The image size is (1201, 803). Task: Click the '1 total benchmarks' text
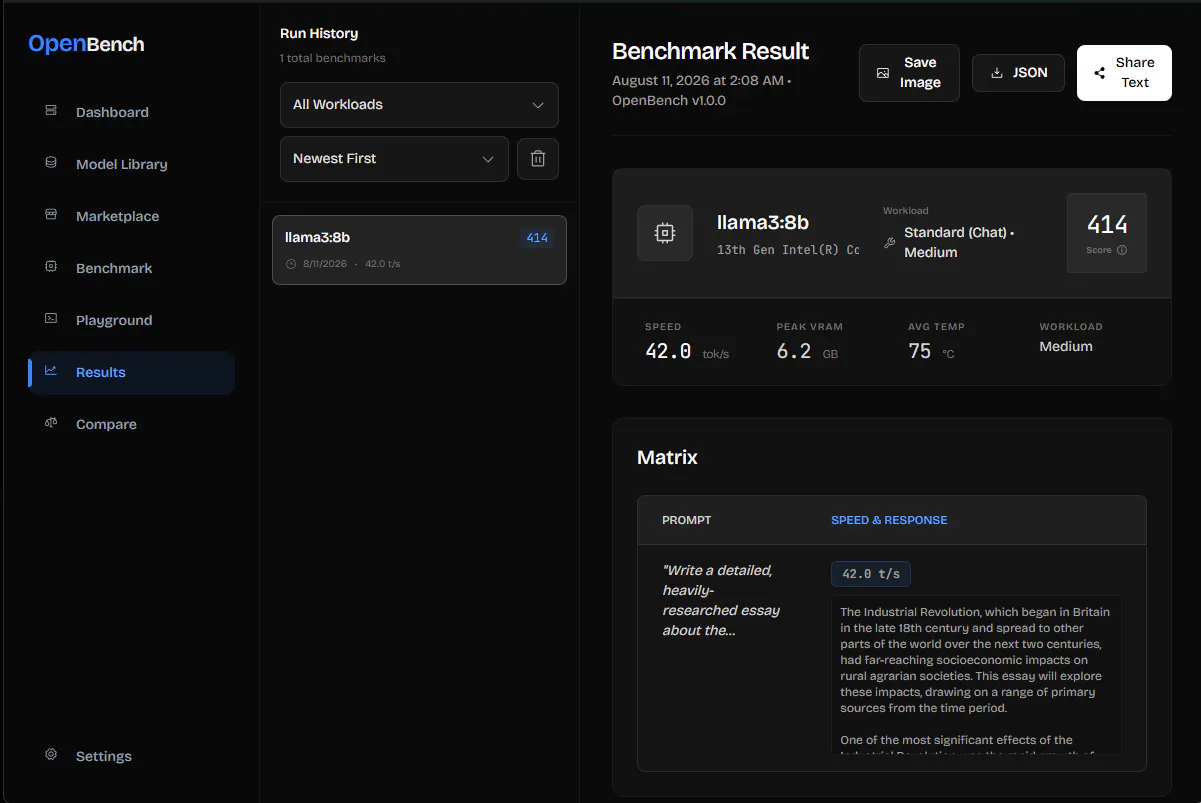333,58
